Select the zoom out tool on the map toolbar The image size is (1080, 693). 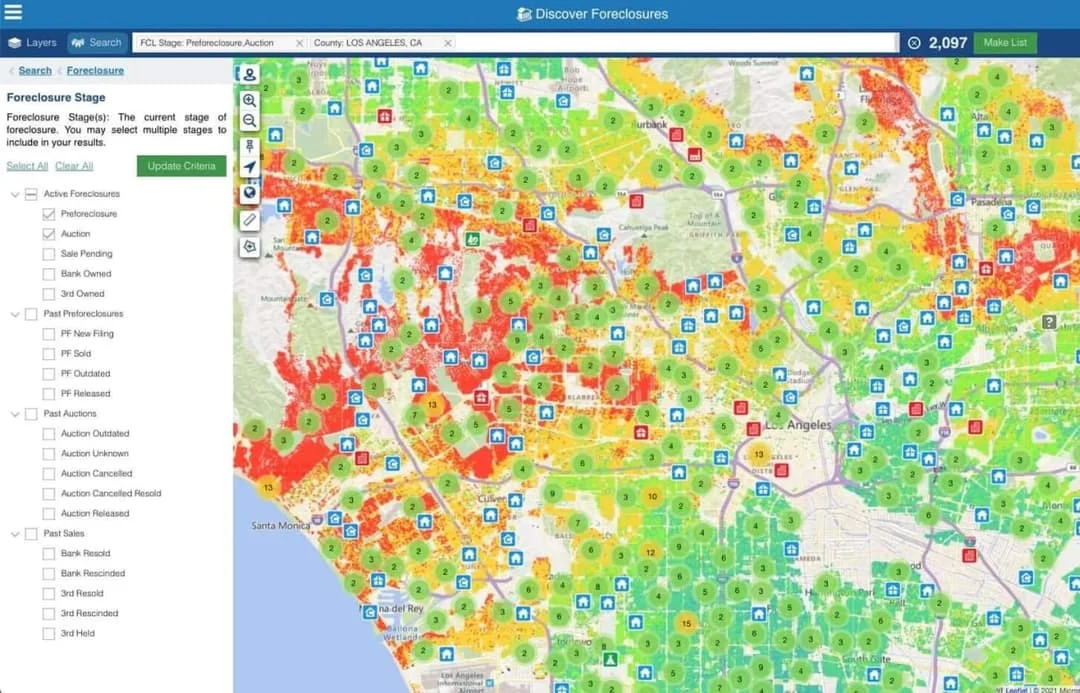tap(250, 121)
